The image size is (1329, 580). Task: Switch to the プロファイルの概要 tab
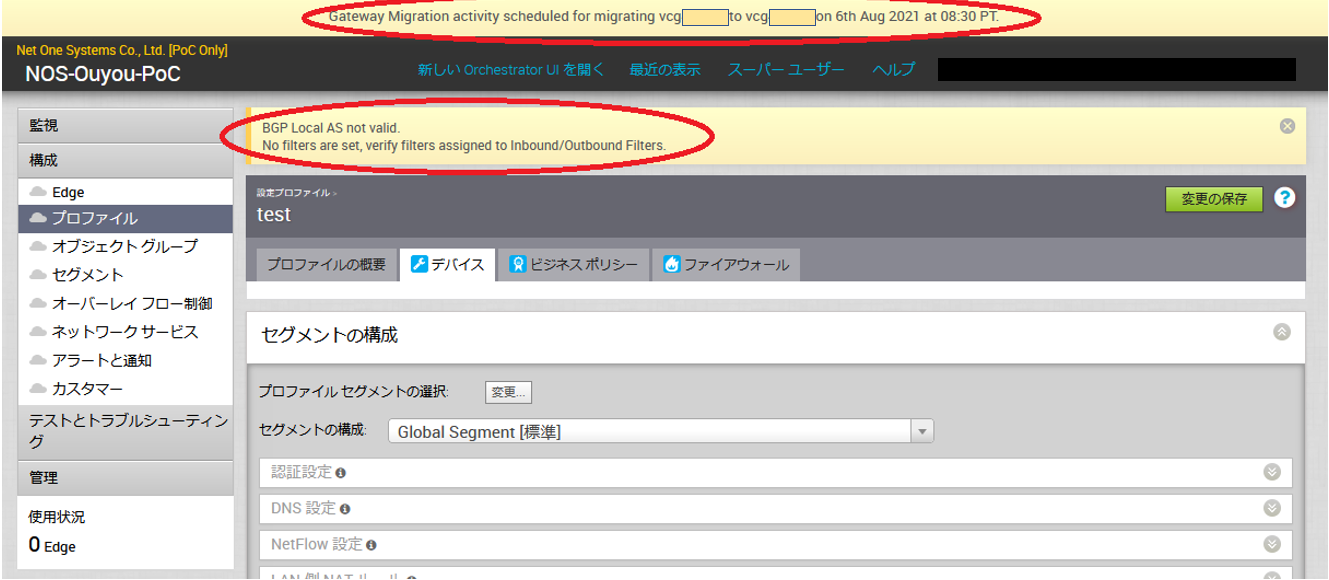pos(325,265)
